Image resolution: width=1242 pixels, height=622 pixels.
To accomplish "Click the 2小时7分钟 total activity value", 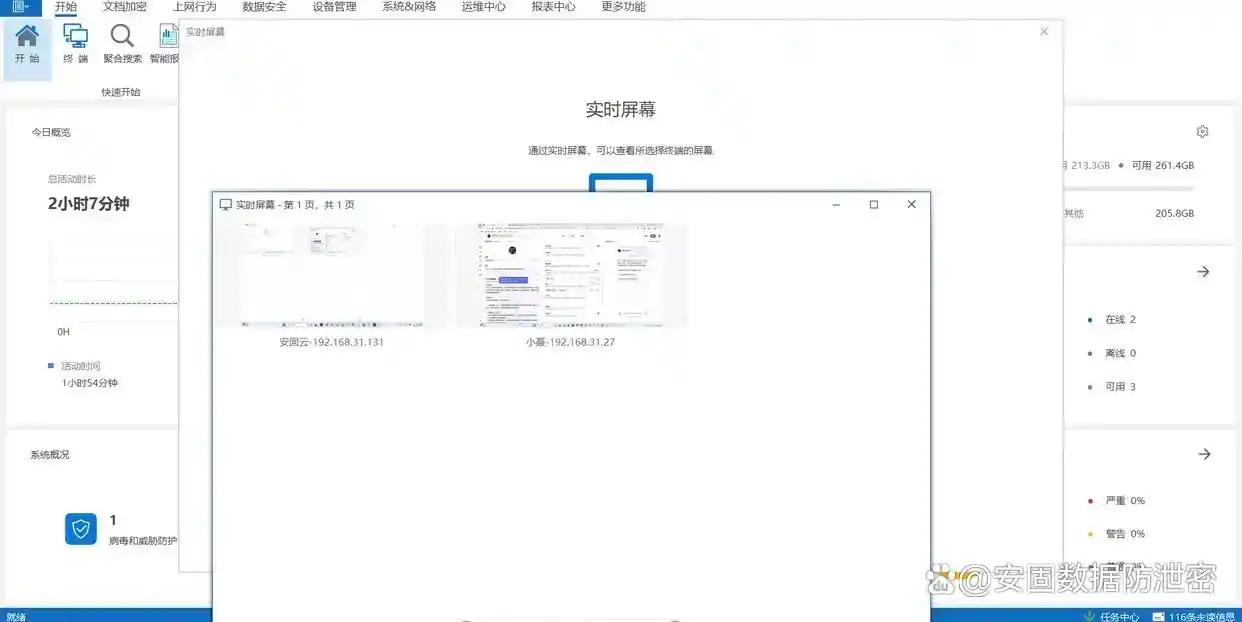I will pyautogui.click(x=89, y=203).
